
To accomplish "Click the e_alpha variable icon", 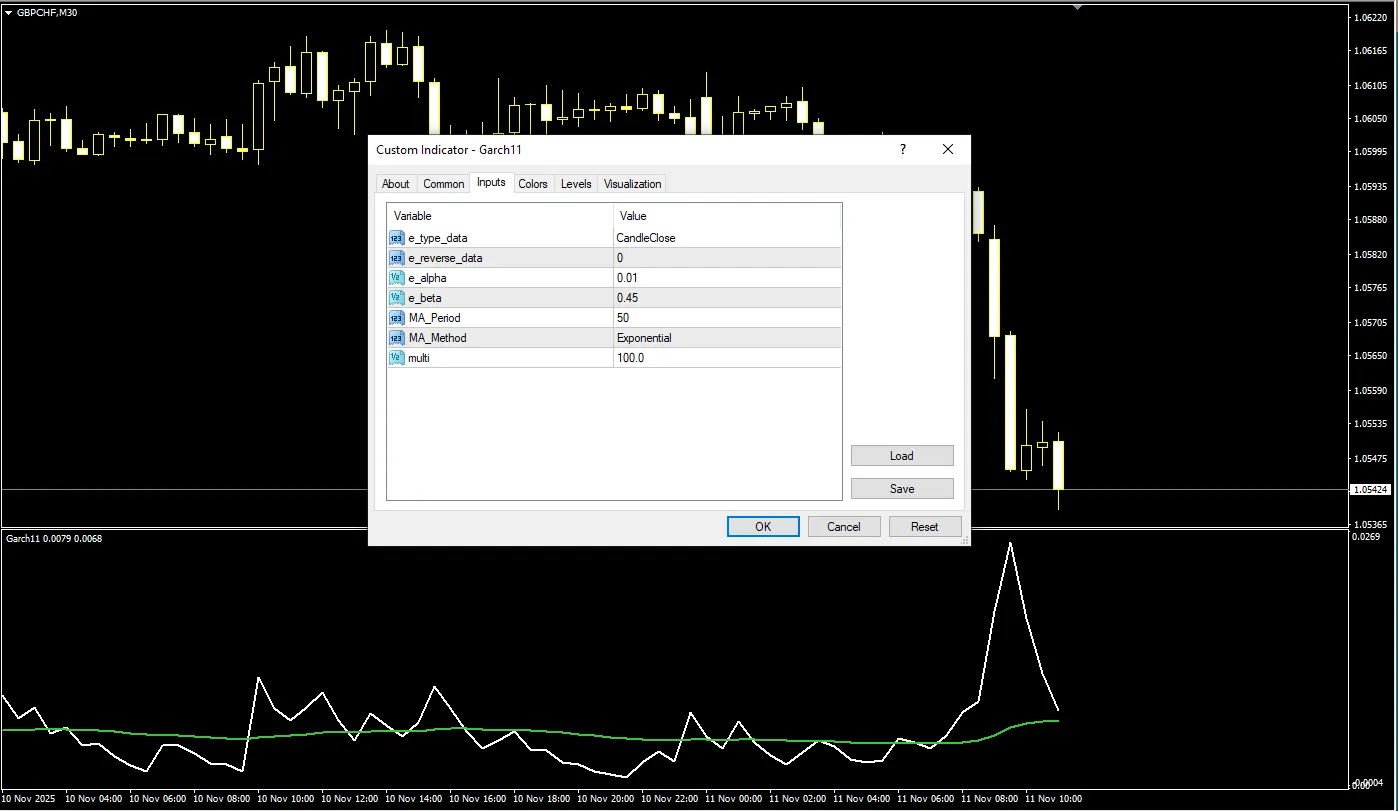I will pyautogui.click(x=397, y=278).
